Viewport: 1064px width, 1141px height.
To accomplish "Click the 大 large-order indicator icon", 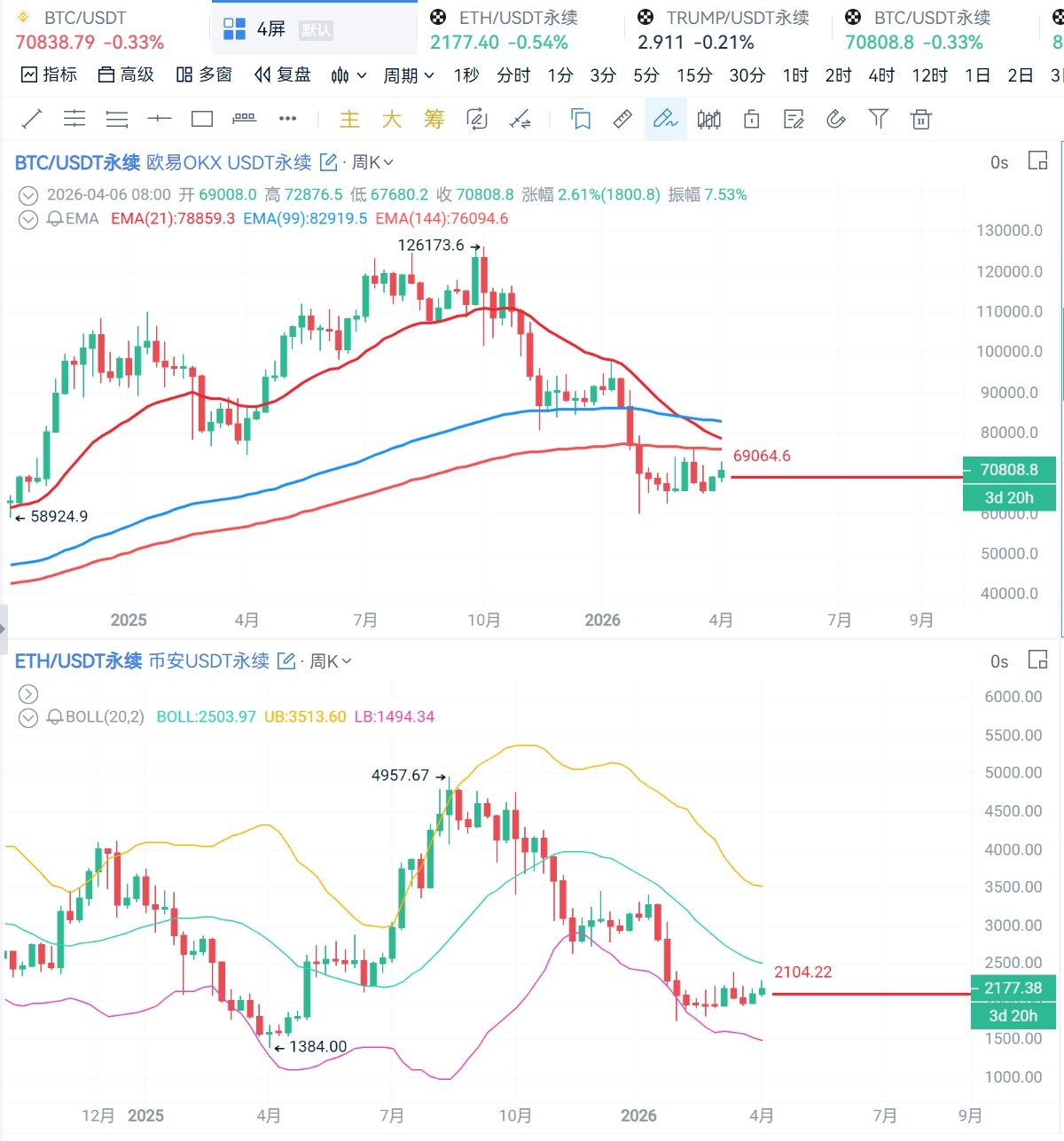I will (392, 119).
